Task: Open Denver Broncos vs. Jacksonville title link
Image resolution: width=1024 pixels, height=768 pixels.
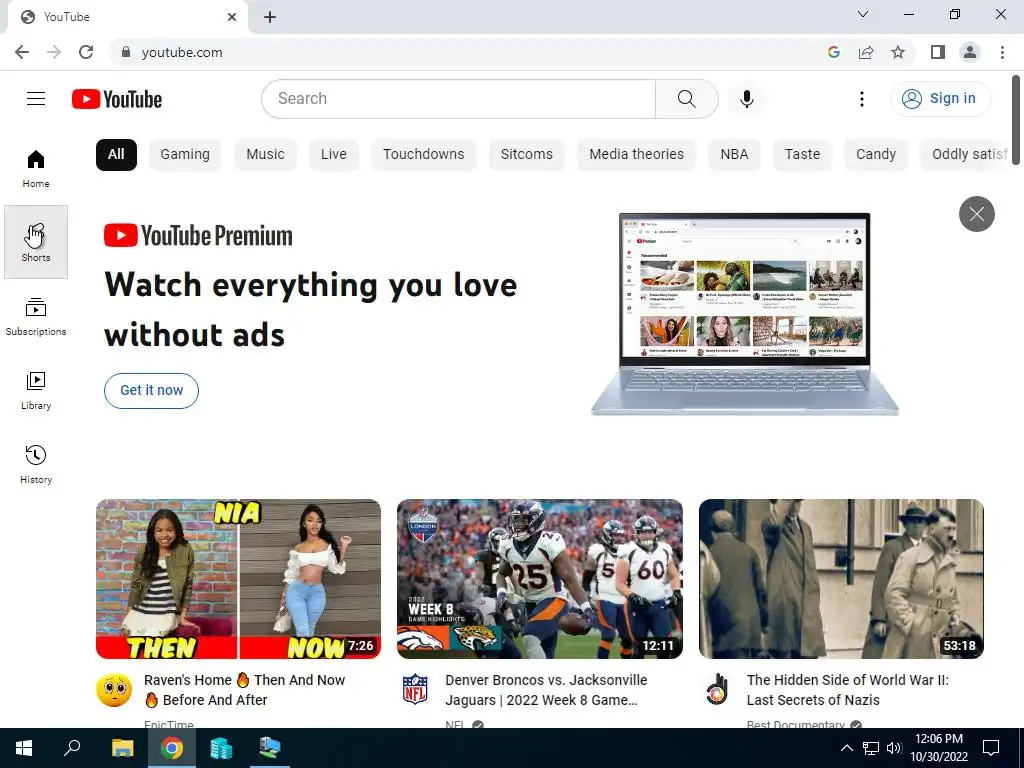Action: pos(546,690)
